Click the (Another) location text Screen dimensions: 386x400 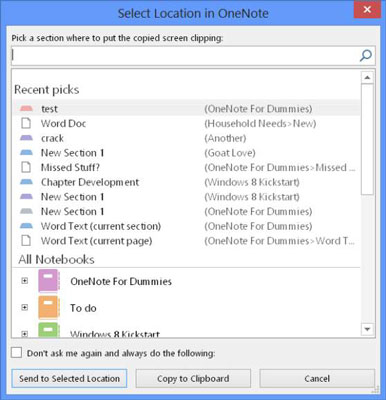(x=225, y=138)
